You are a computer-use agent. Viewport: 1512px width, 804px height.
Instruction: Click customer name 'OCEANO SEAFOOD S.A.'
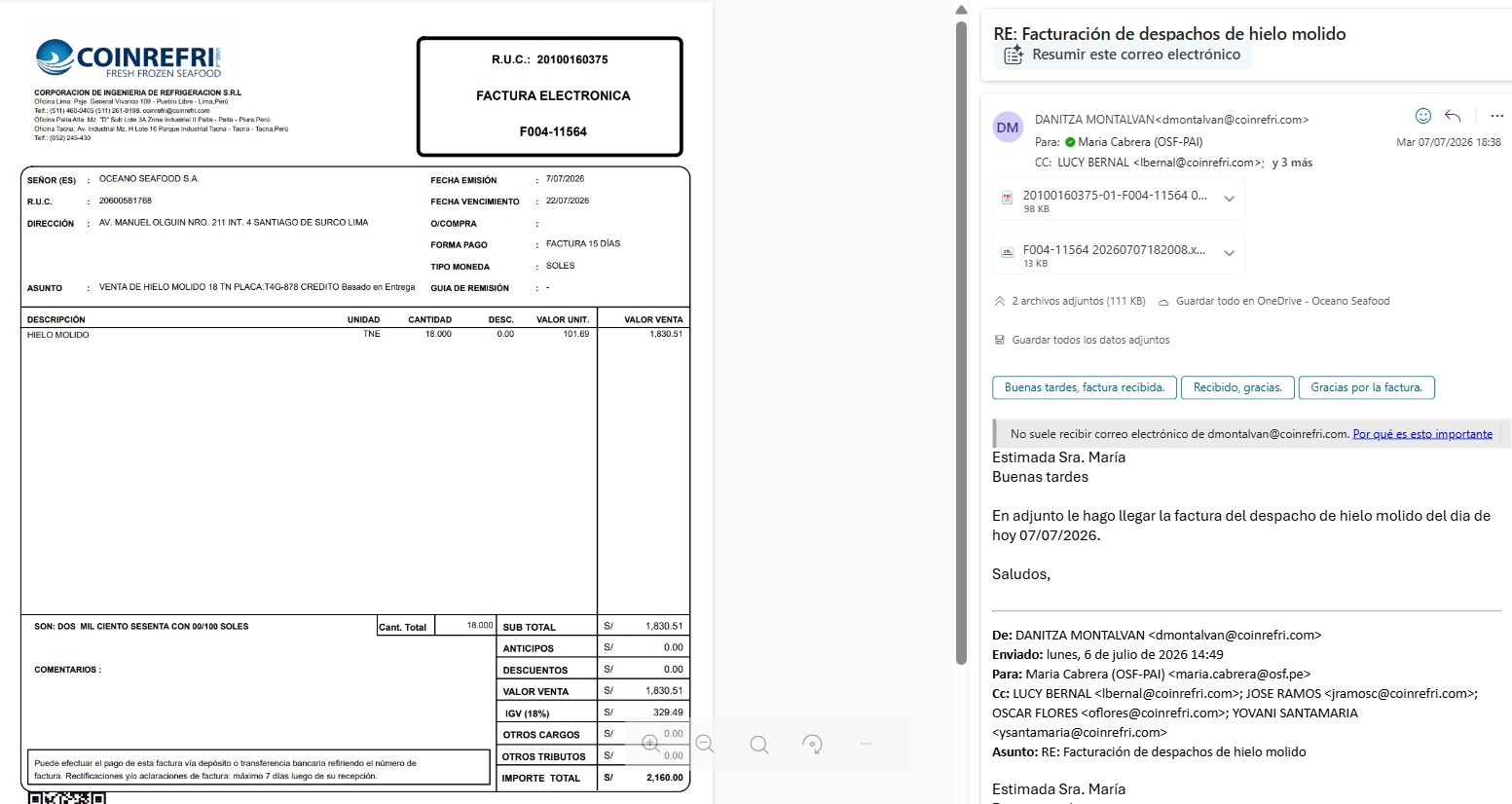[149, 179]
